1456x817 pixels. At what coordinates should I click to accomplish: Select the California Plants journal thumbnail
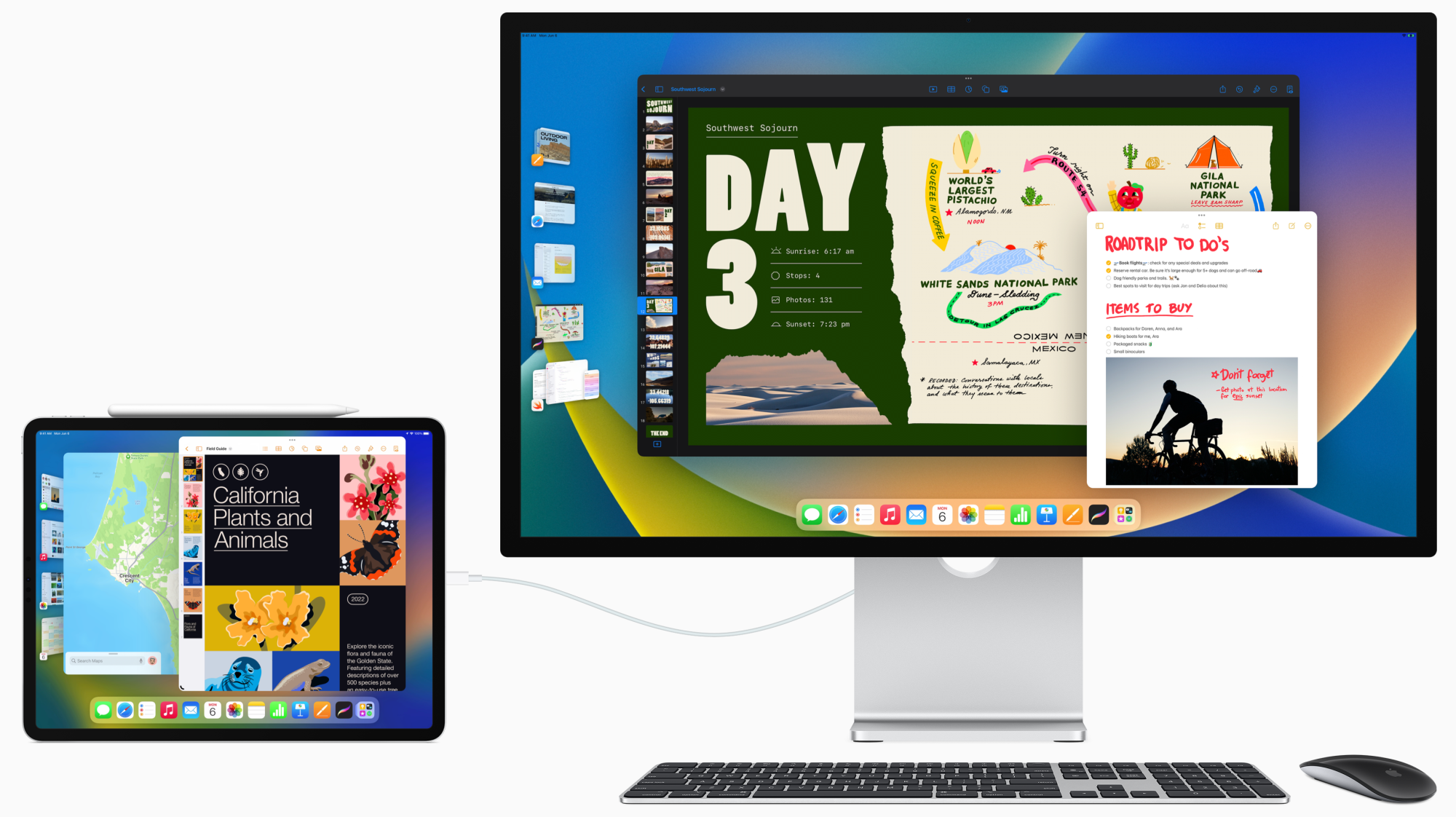(196, 467)
